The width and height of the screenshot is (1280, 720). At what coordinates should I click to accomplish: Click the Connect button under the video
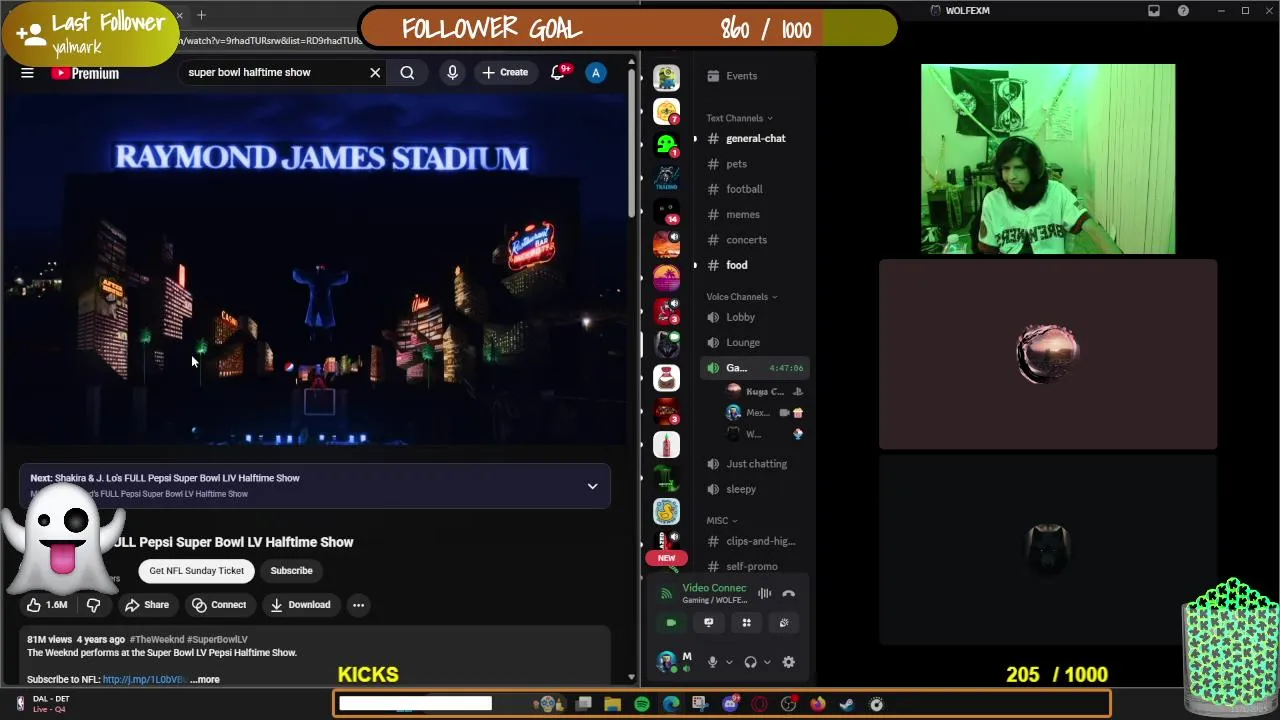tap(218, 604)
